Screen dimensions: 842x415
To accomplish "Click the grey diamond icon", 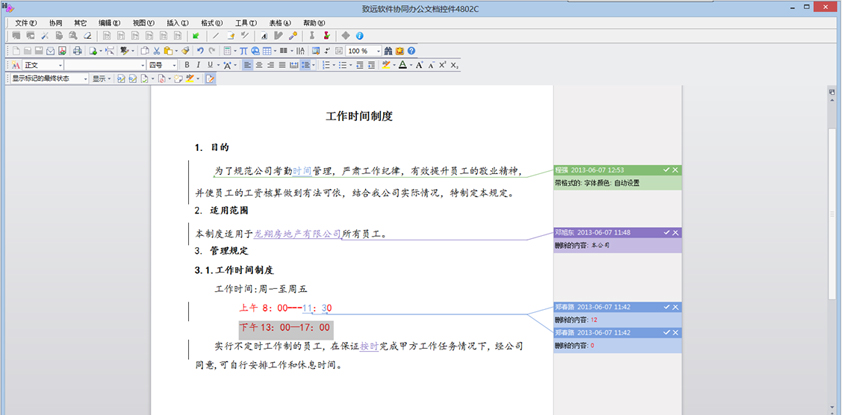I will (x=345, y=35).
